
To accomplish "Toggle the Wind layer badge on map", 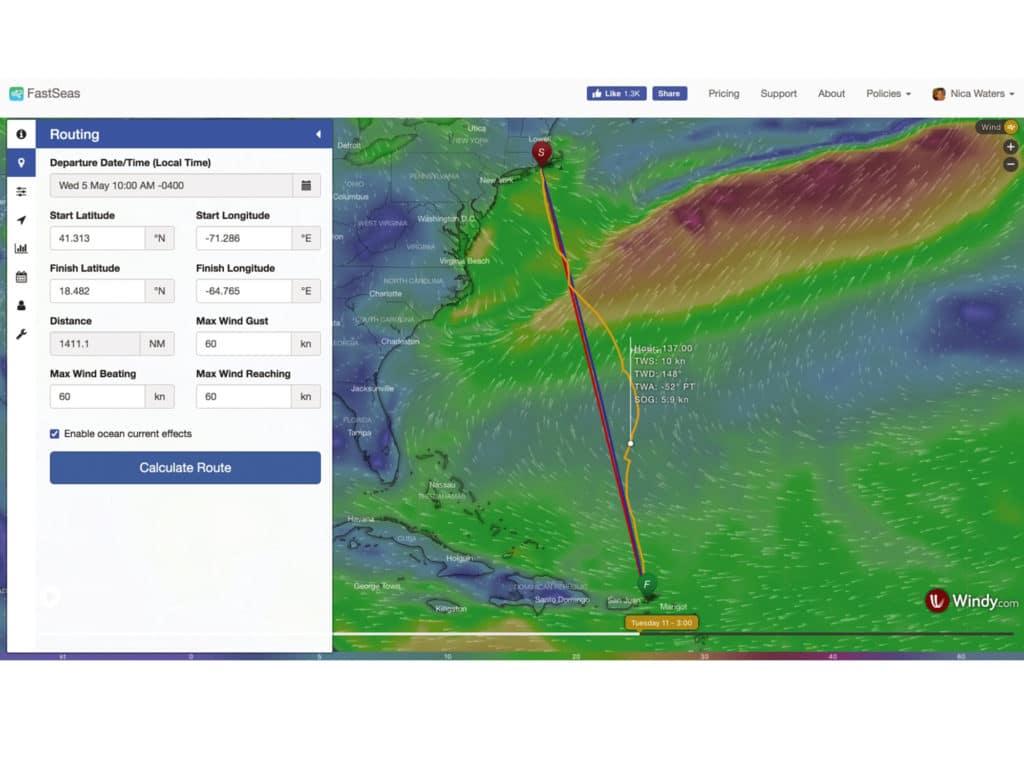I will coord(996,127).
